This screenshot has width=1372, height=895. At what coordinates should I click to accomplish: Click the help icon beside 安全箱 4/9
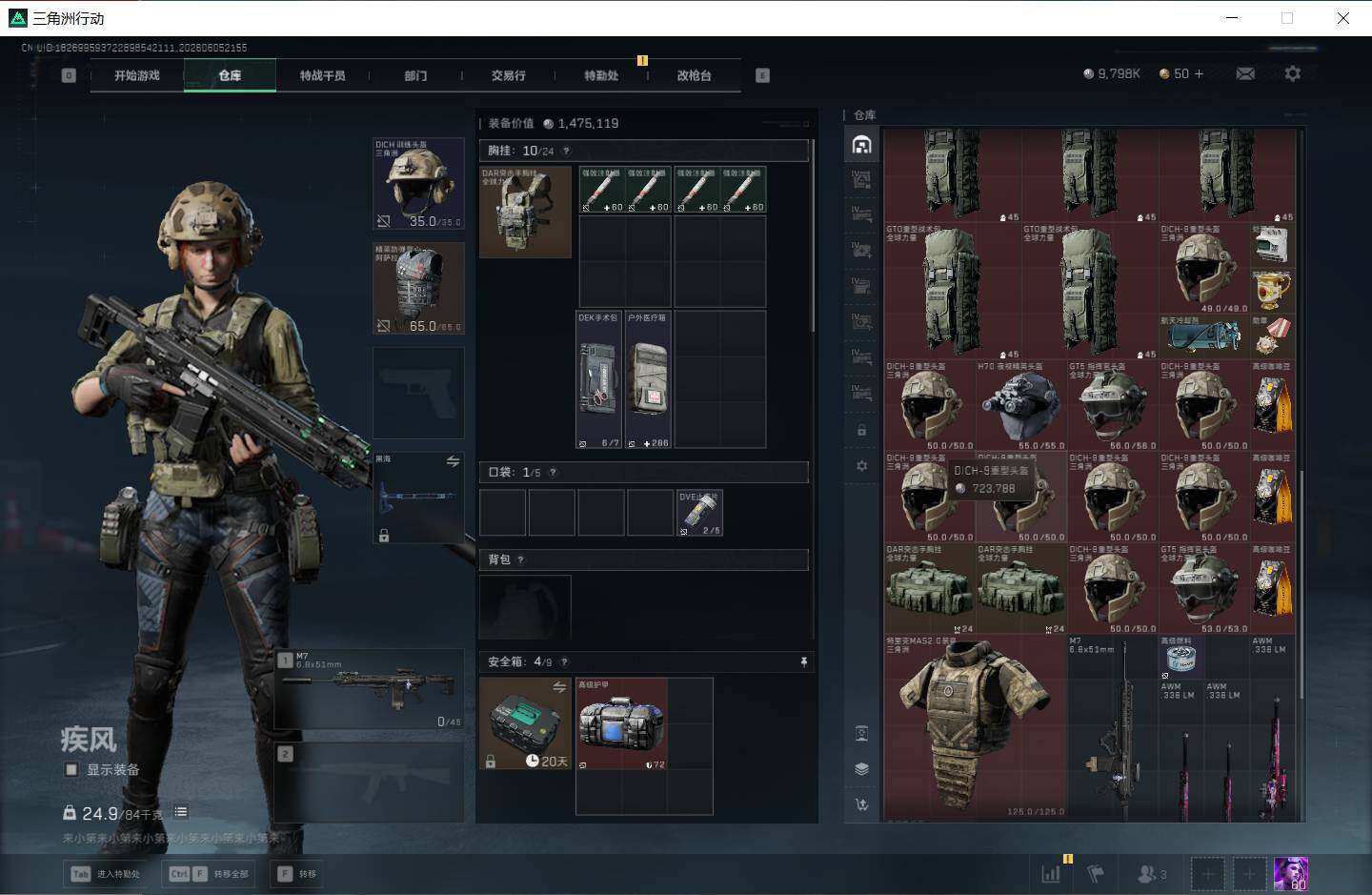point(564,661)
